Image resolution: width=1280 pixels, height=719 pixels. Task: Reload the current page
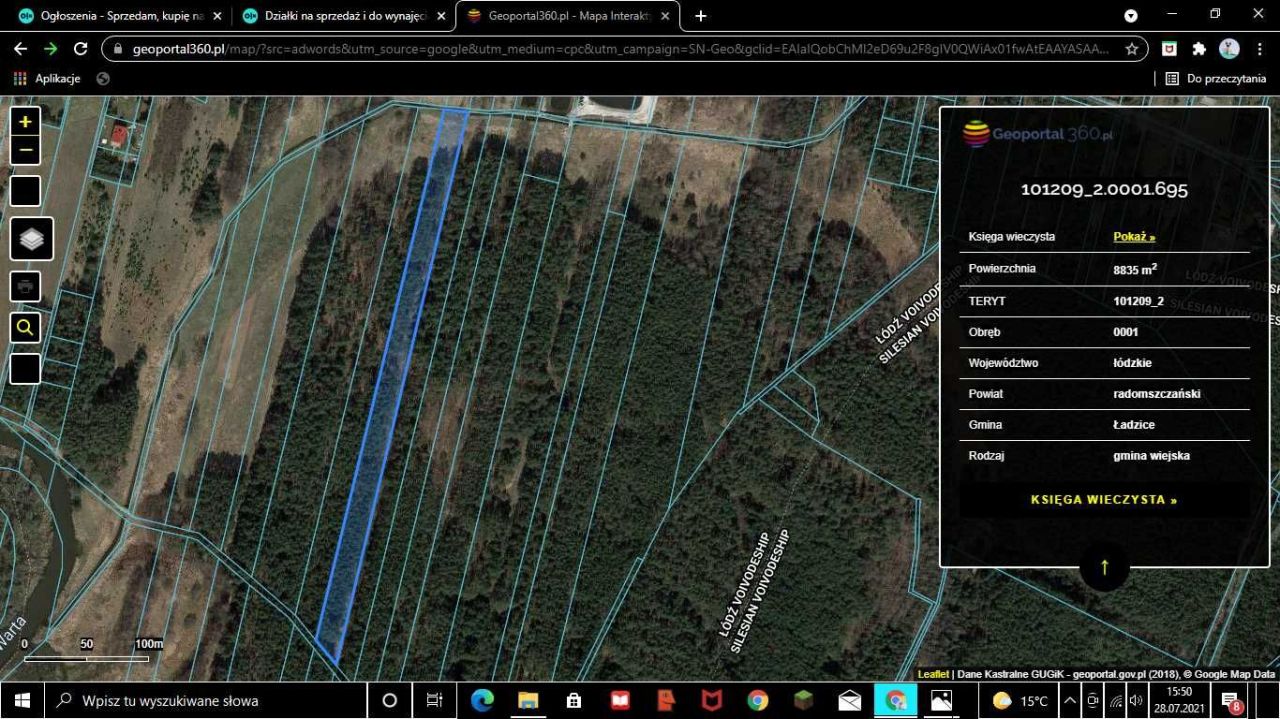[81, 48]
